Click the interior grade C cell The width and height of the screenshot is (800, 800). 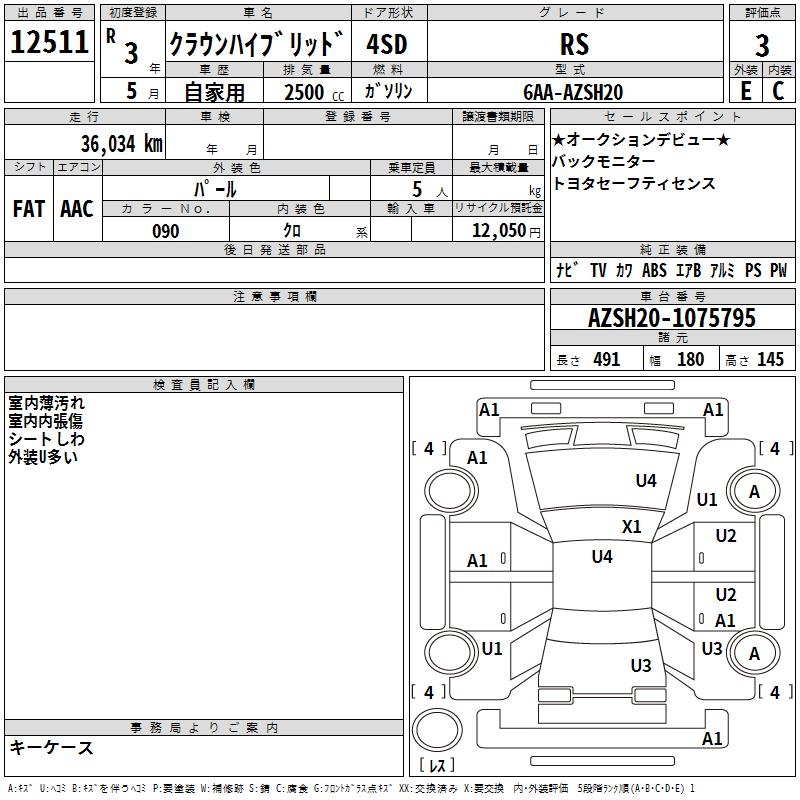(778, 90)
